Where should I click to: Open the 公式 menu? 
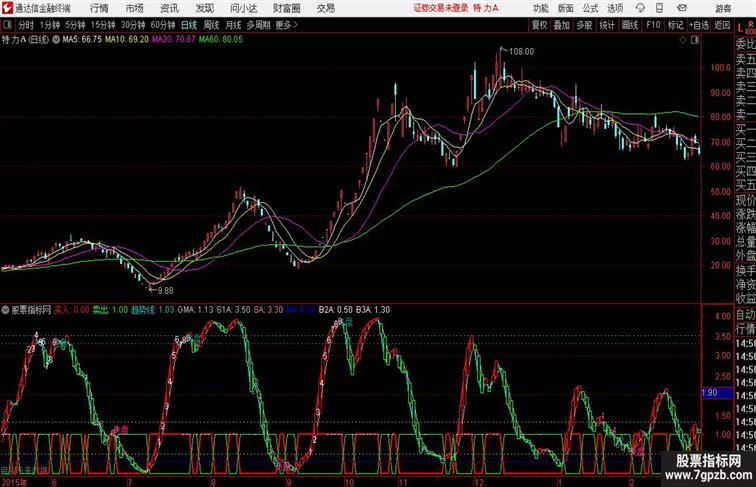pyautogui.click(x=590, y=8)
